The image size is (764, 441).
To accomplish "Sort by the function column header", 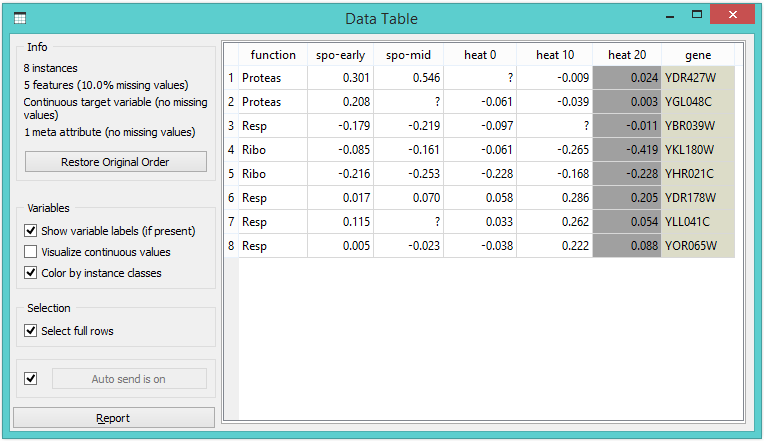I will [x=272, y=55].
